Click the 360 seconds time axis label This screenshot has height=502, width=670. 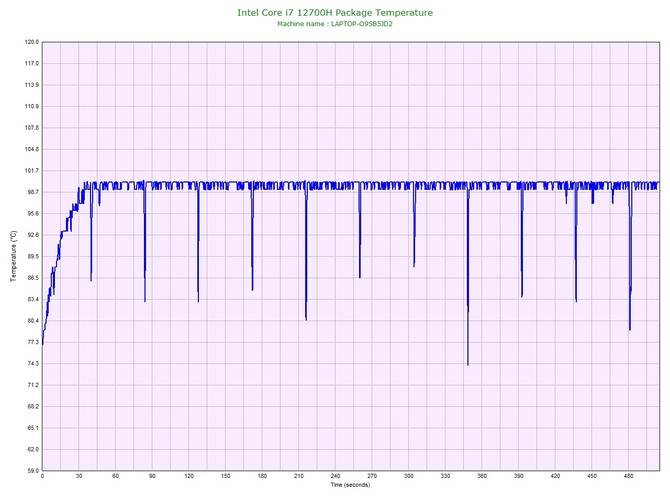482,476
